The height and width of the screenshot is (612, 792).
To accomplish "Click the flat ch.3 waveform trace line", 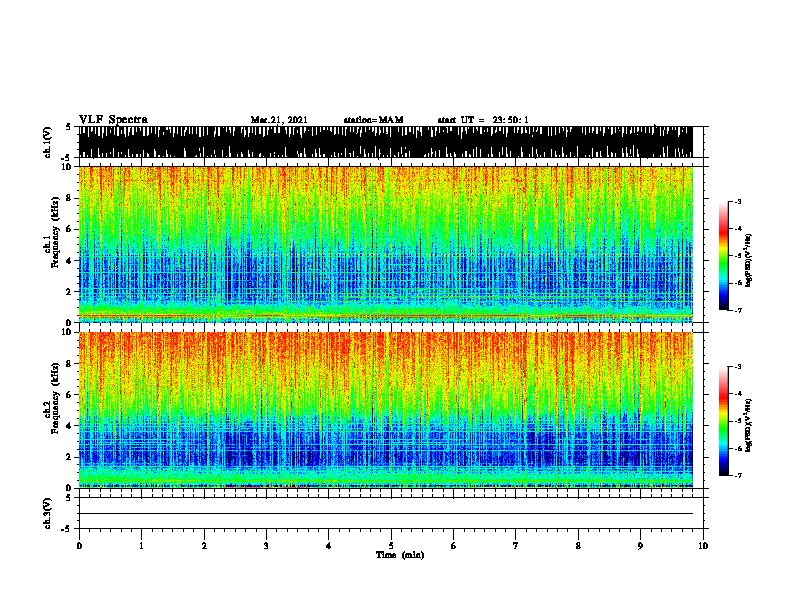I will [x=386, y=514].
